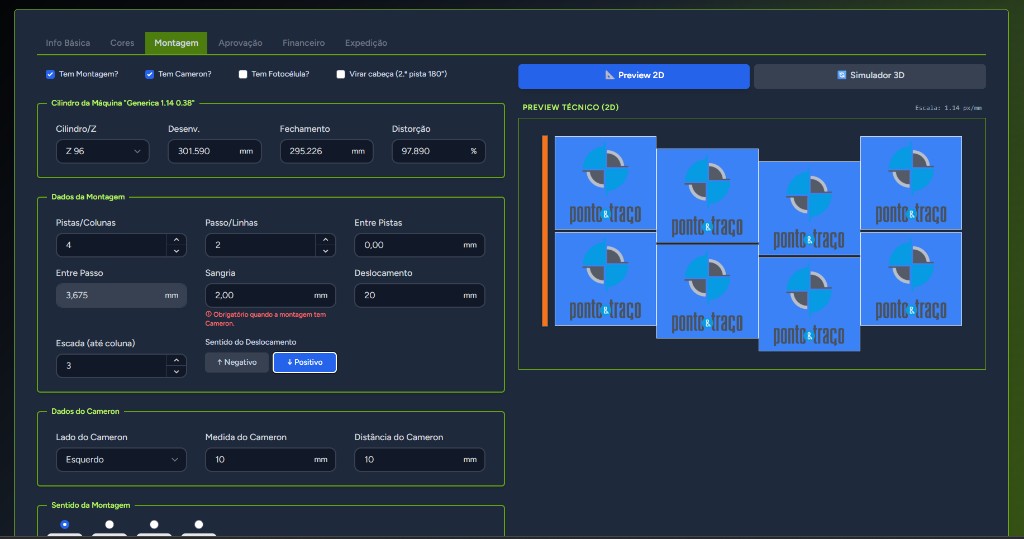This screenshot has height=539, width=1024.
Task: Increase Pistas/Colunas with the up arrow
Action: [176, 239]
